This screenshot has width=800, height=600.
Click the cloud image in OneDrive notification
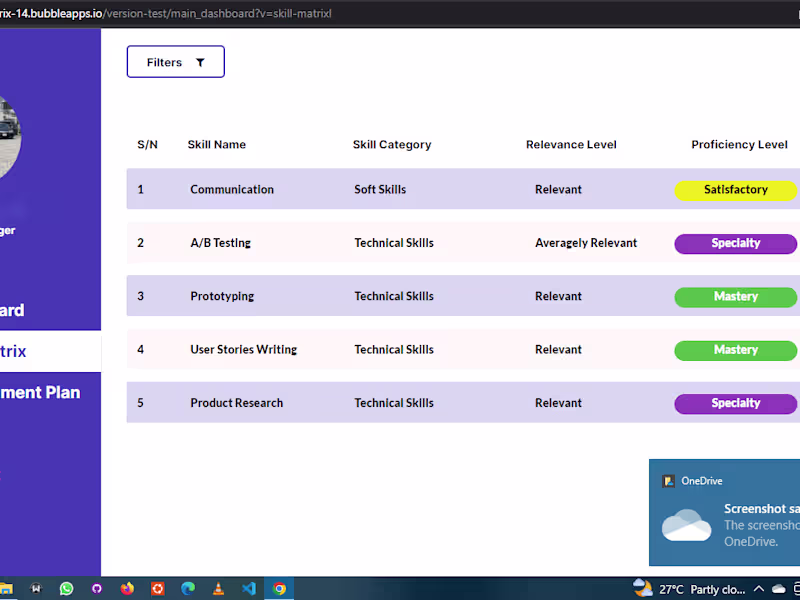click(686, 525)
